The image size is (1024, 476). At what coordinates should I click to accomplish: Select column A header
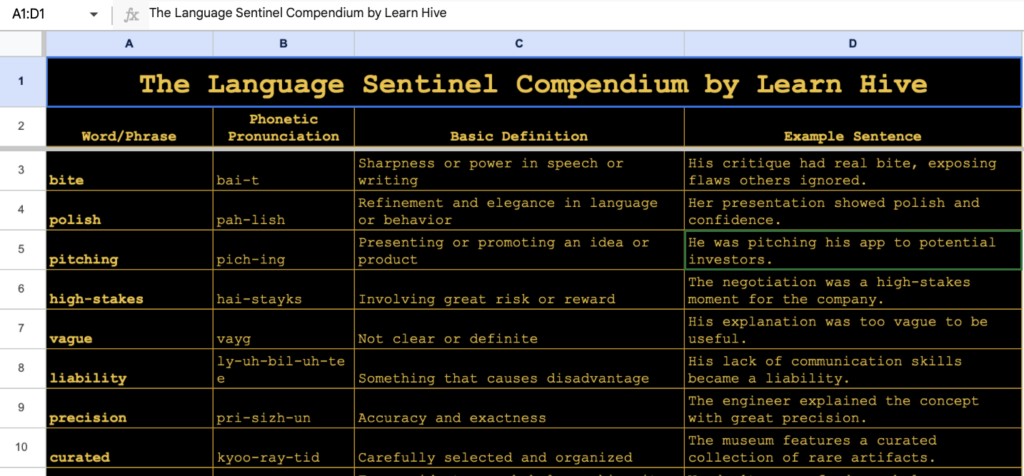pos(129,44)
